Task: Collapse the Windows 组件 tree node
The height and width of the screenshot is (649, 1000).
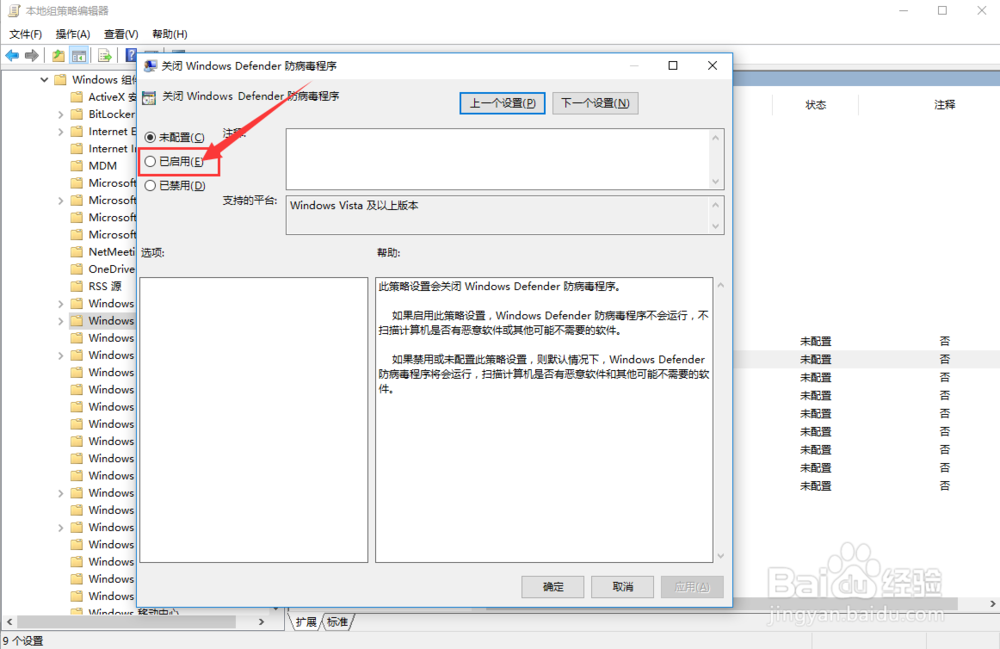Action: click(44, 80)
